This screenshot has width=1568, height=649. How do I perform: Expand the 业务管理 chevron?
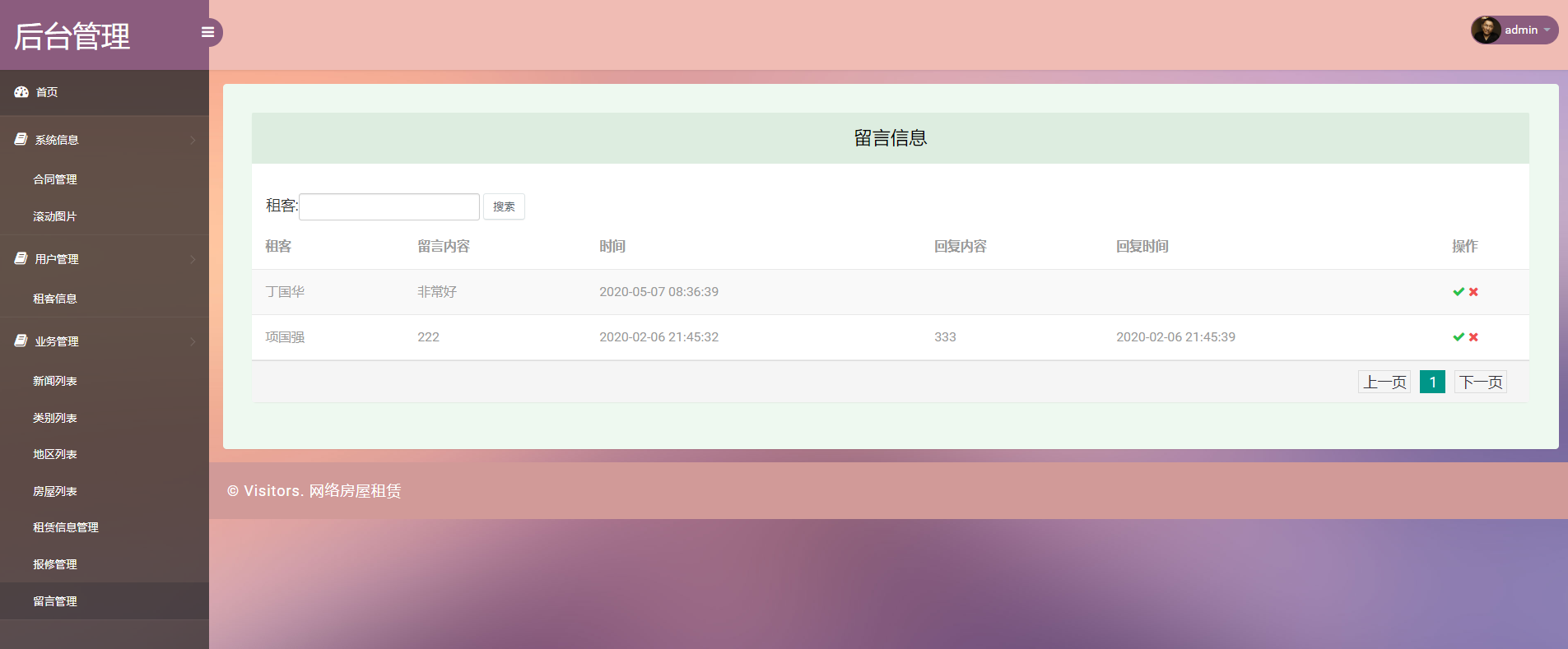193,341
